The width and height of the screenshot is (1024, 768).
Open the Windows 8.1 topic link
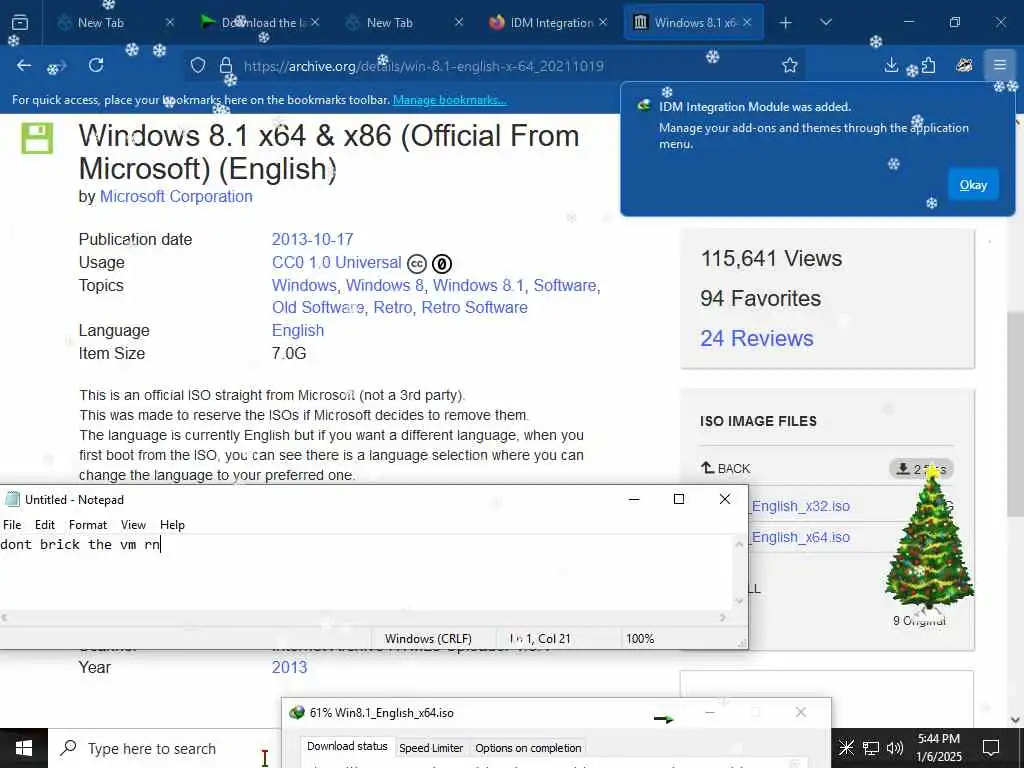point(478,285)
